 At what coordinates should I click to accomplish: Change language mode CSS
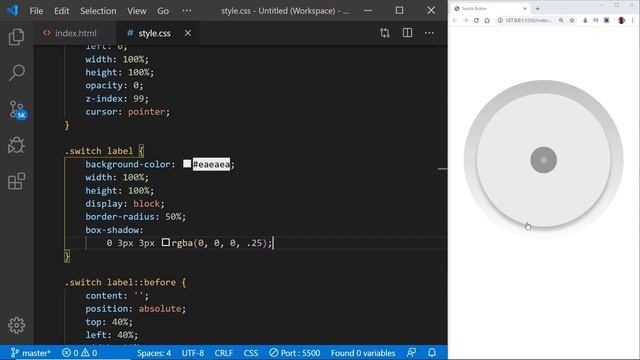point(251,353)
